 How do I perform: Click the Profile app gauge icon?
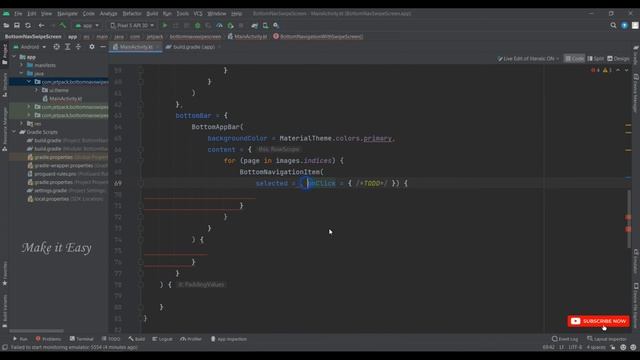[x=220, y=25]
